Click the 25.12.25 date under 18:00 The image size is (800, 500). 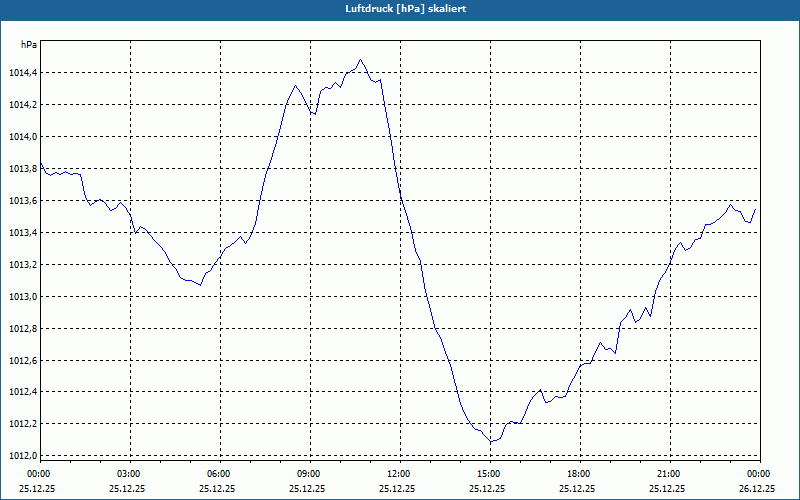coord(577,488)
